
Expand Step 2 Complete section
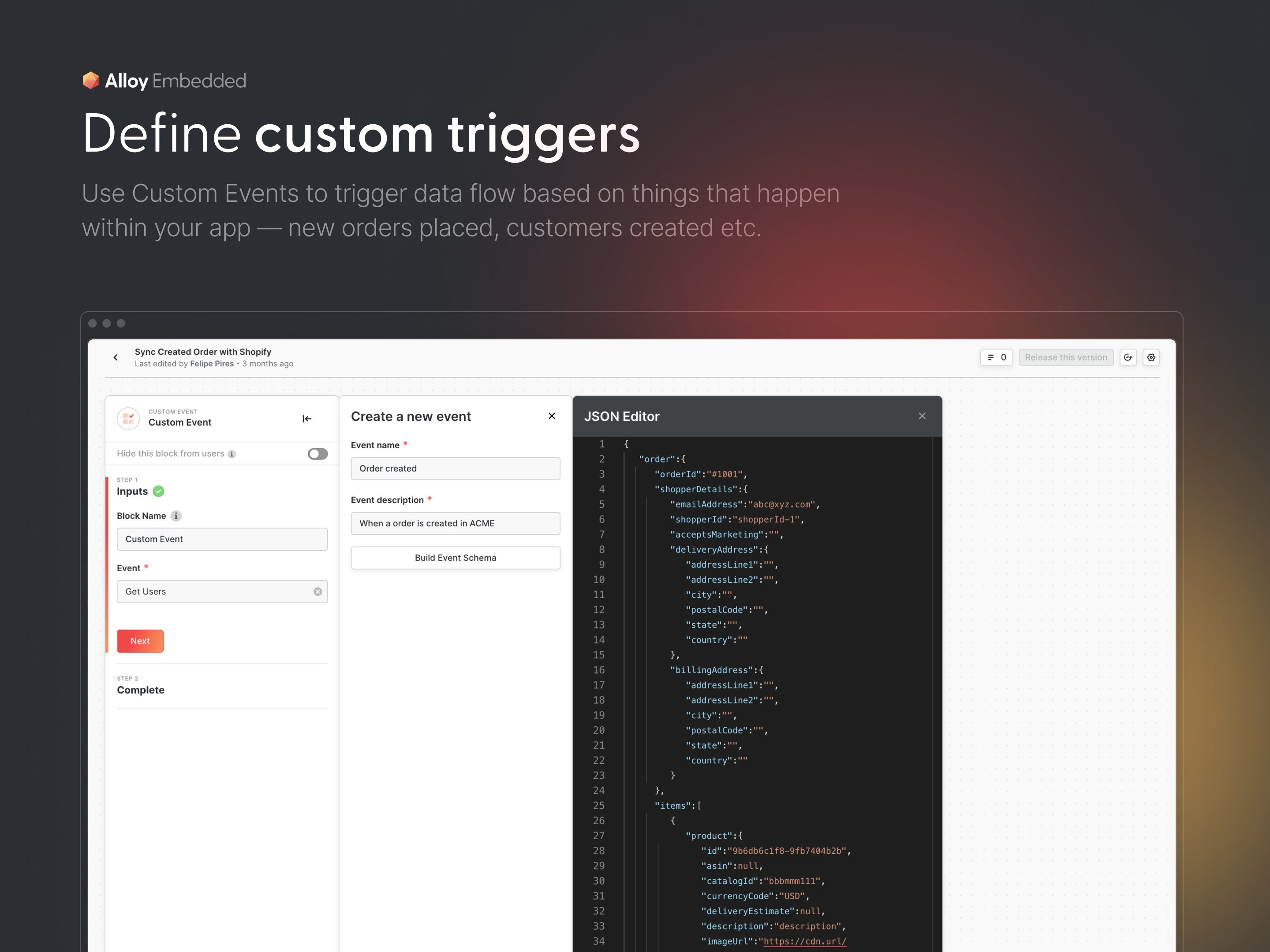pyautogui.click(x=141, y=690)
